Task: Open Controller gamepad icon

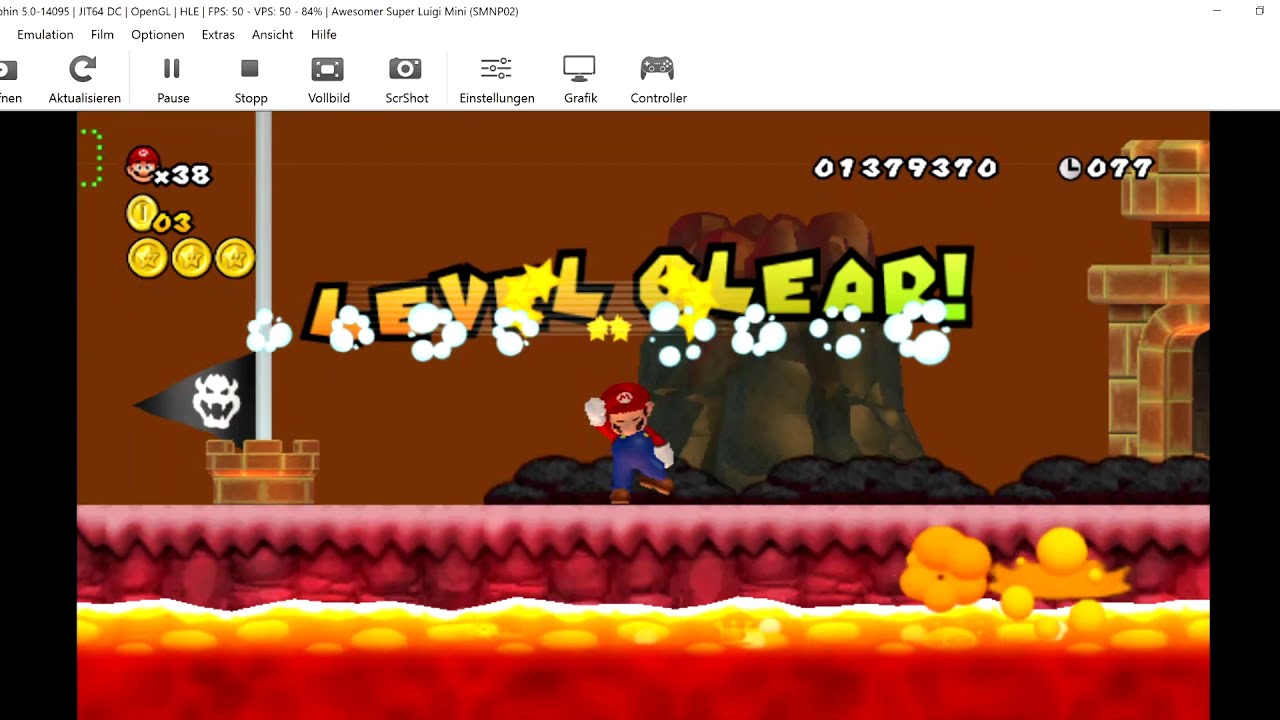Action: tap(657, 68)
